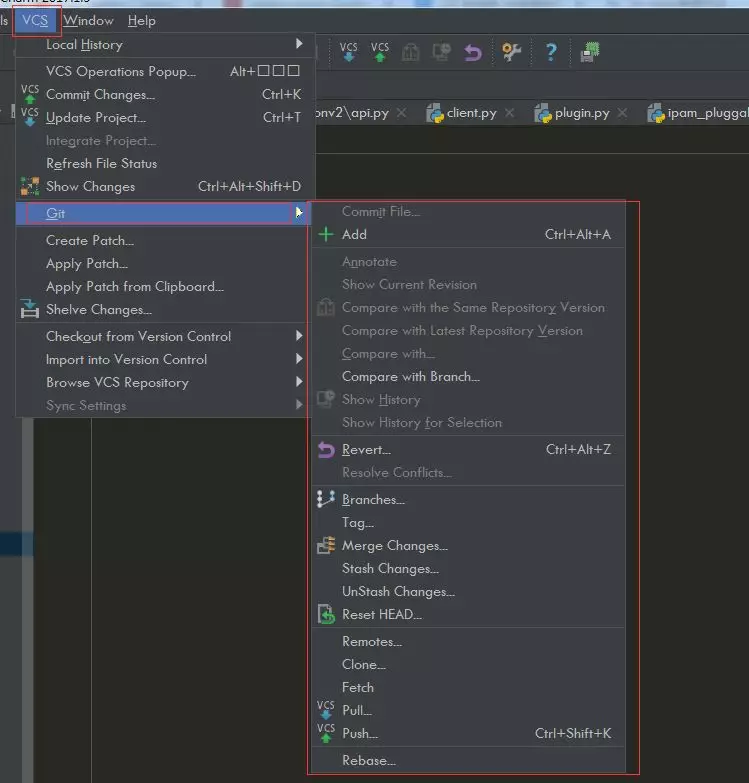The width and height of the screenshot is (749, 783).
Task: Close the plugin.py editor tab
Action: [622, 113]
